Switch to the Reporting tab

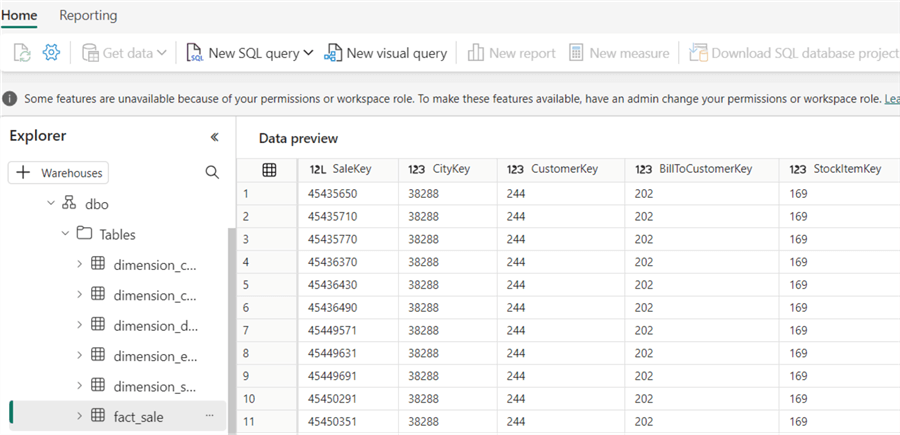click(x=88, y=15)
